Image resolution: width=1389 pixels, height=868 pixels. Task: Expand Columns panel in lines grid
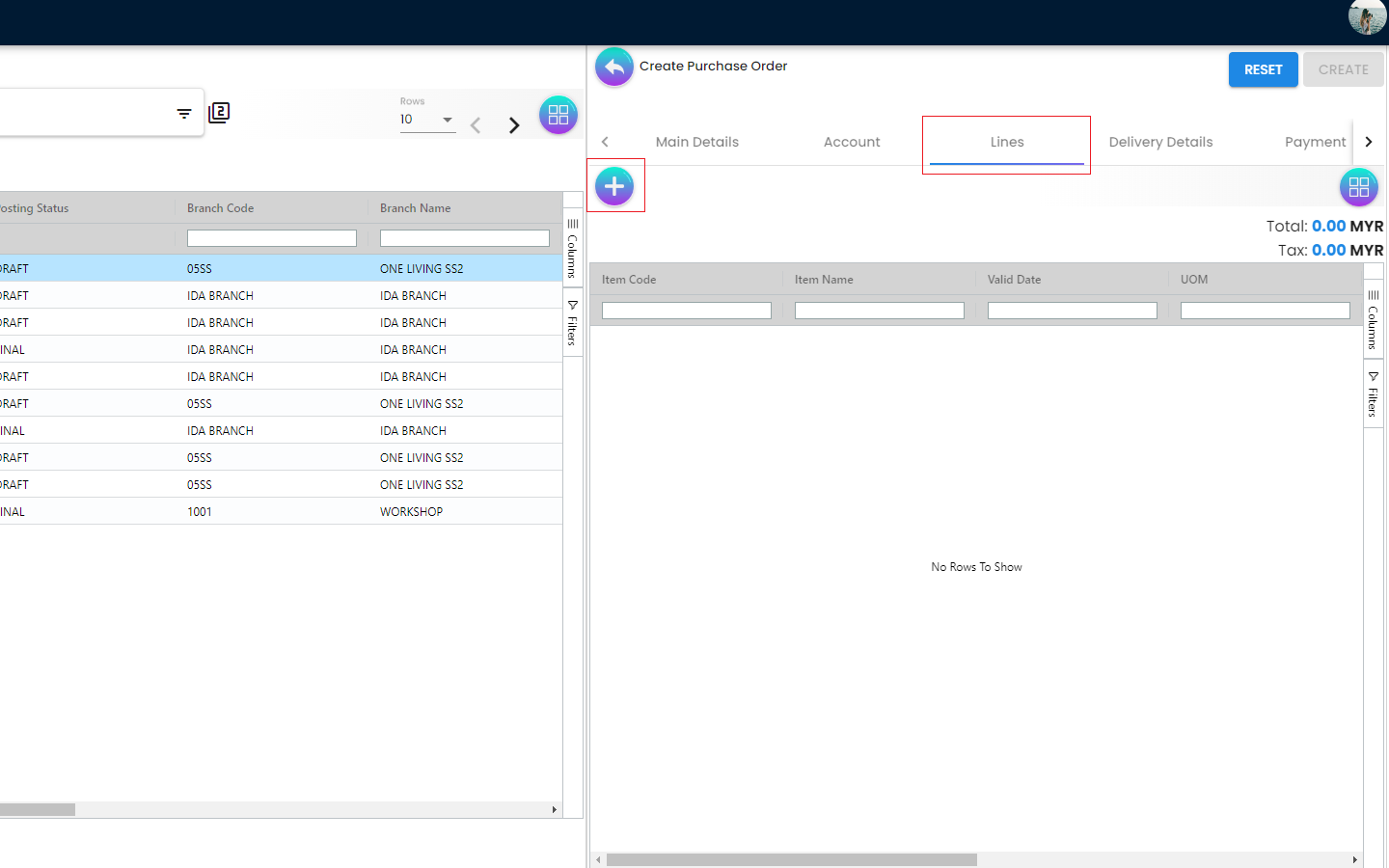click(1373, 319)
